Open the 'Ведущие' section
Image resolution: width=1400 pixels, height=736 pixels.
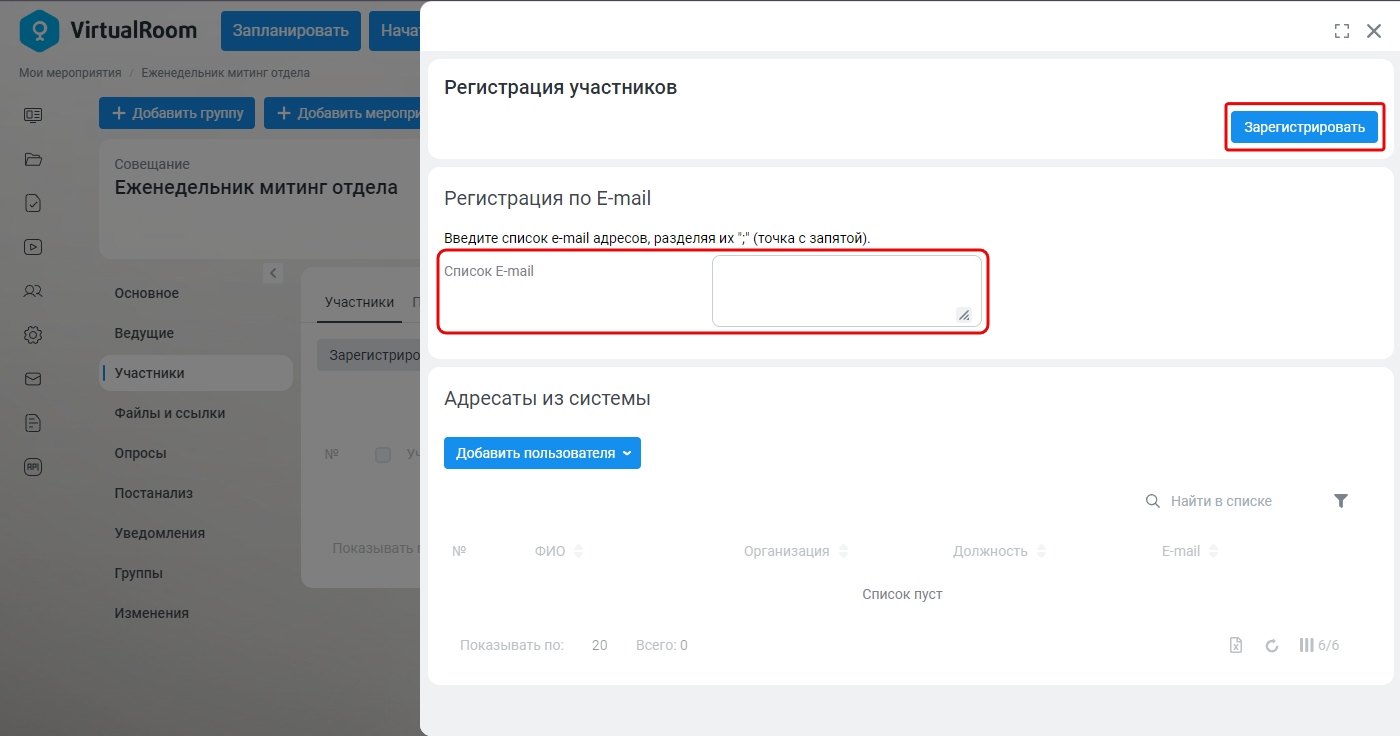144,333
